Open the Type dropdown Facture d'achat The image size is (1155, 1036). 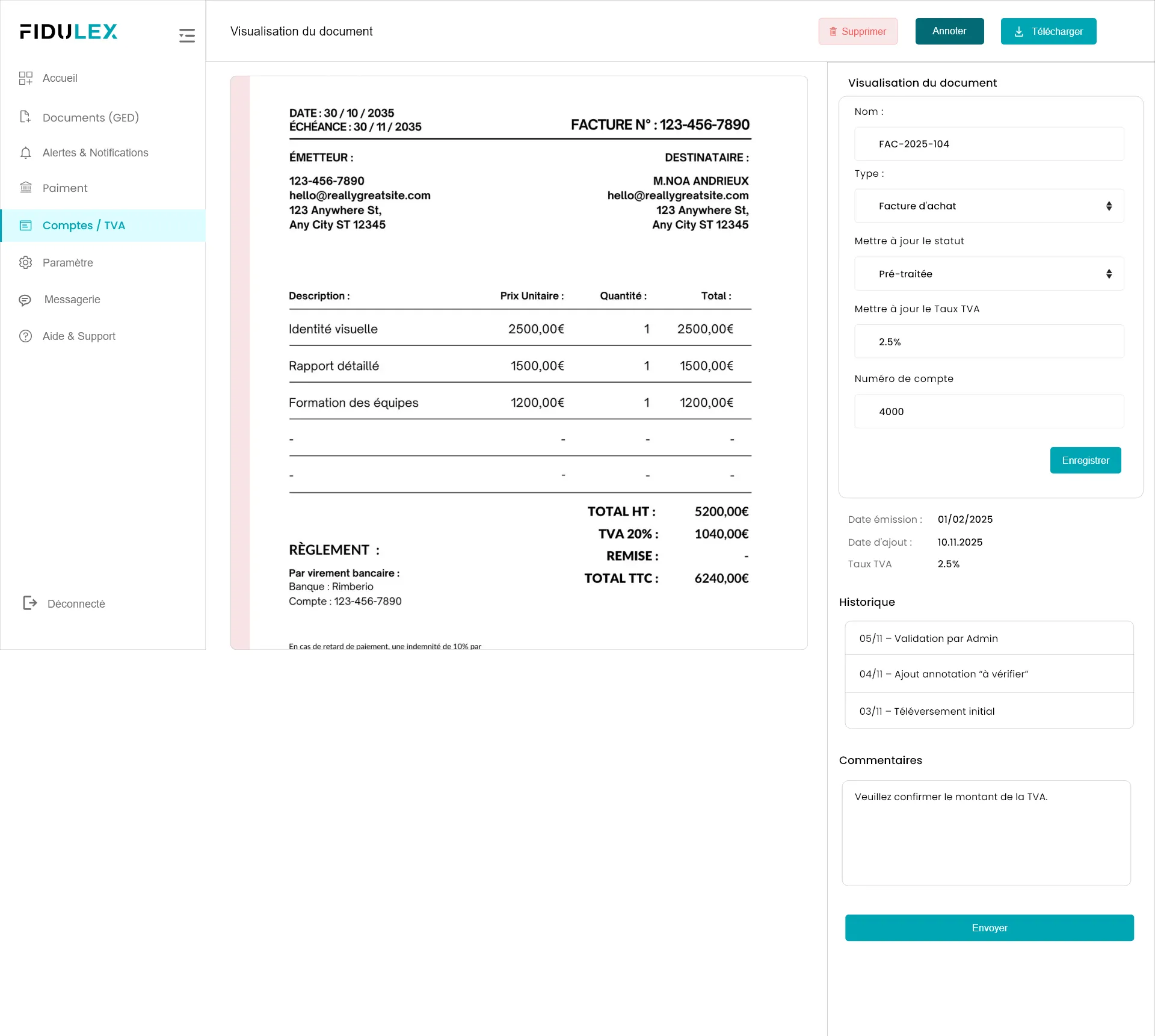tap(988, 206)
